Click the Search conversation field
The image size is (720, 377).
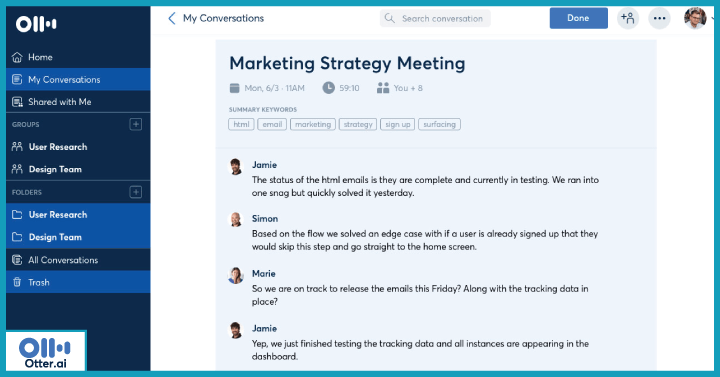point(435,18)
